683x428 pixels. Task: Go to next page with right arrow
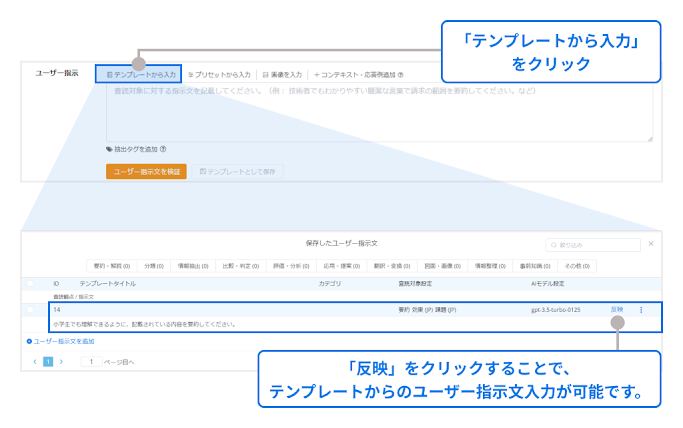pos(61,361)
